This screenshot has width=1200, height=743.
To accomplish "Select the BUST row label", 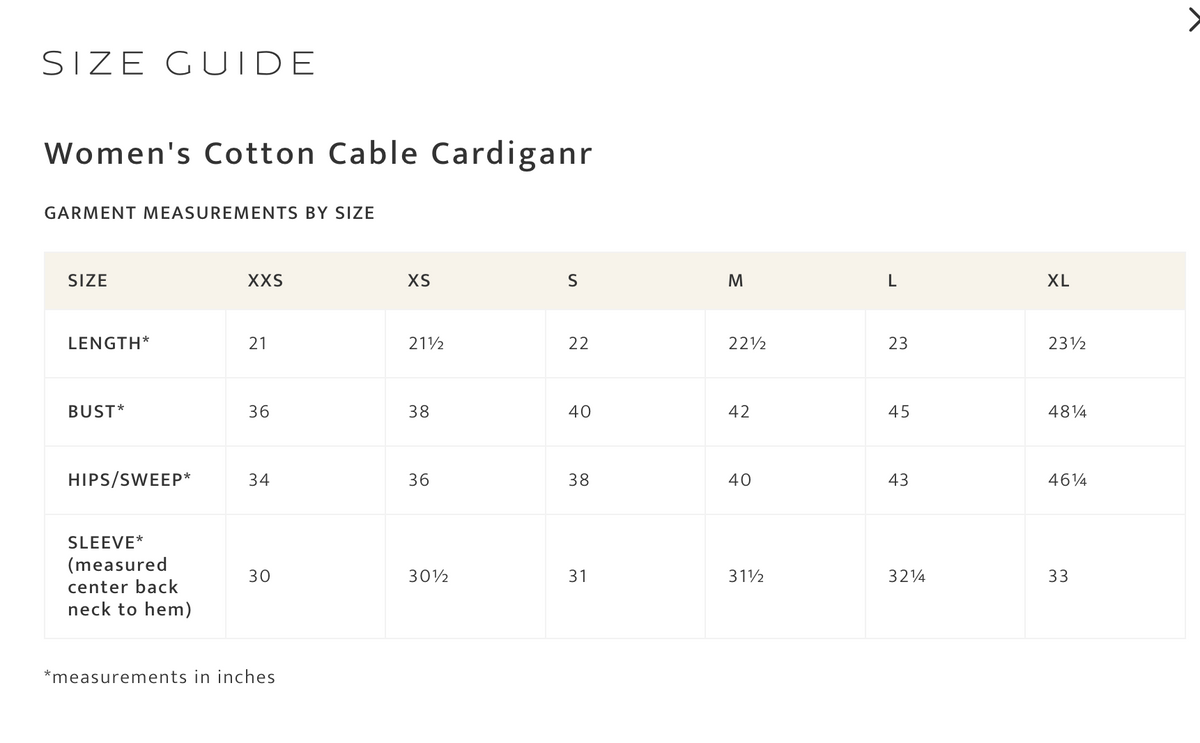I will coord(95,411).
